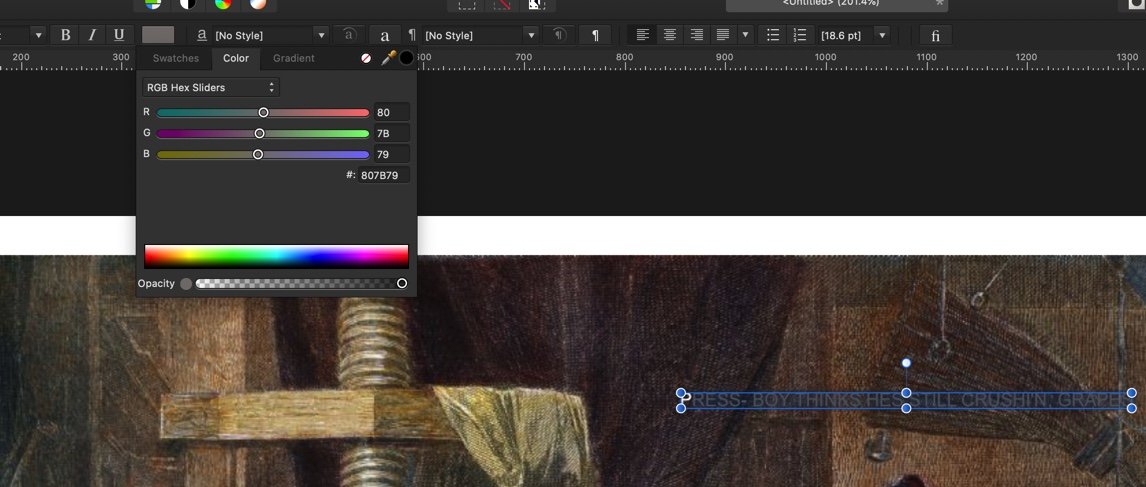
Task: Close the Untitled document tab
Action: (x=939, y=4)
